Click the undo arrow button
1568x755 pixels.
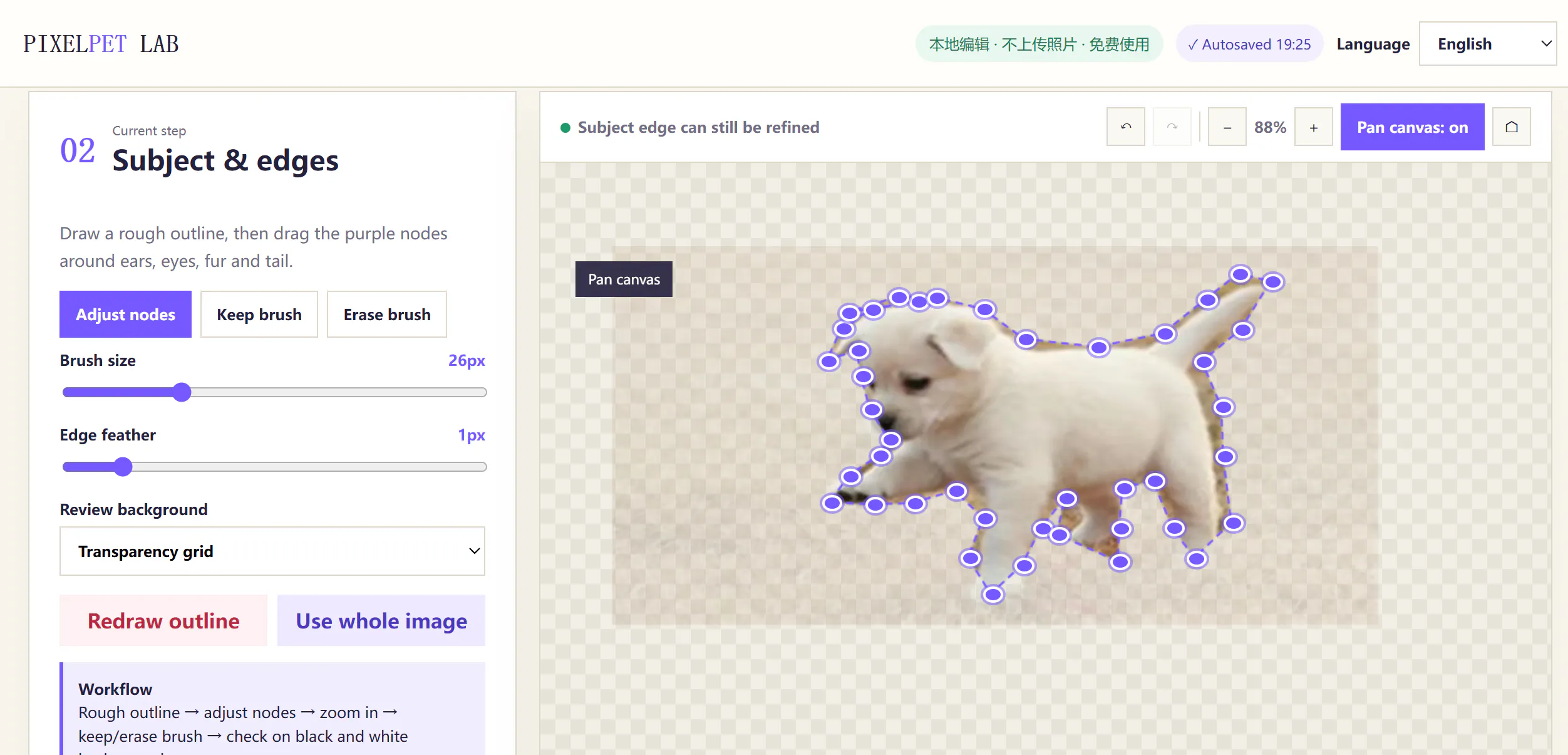coord(1125,127)
